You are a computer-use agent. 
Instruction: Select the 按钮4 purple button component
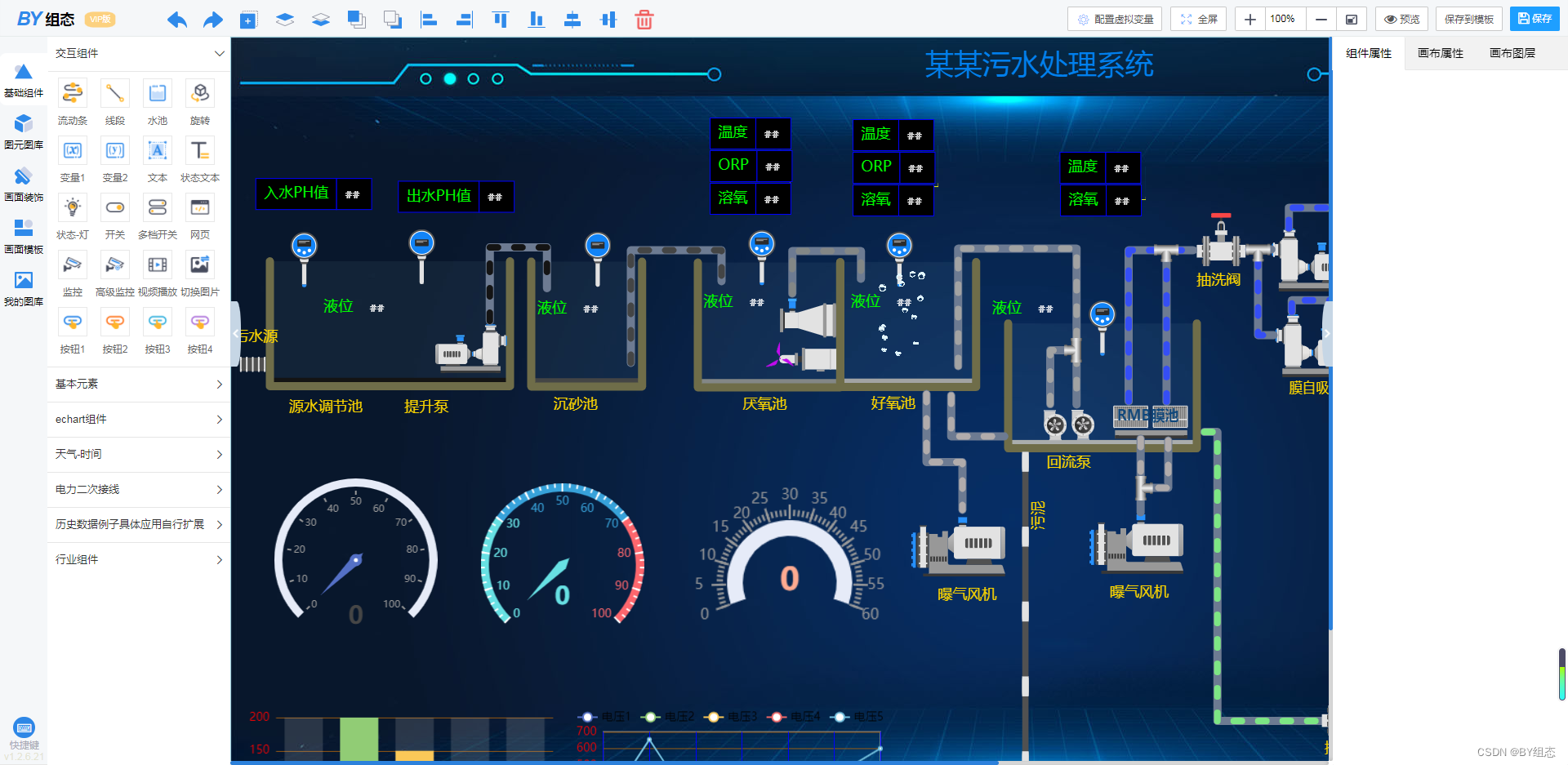coord(200,322)
